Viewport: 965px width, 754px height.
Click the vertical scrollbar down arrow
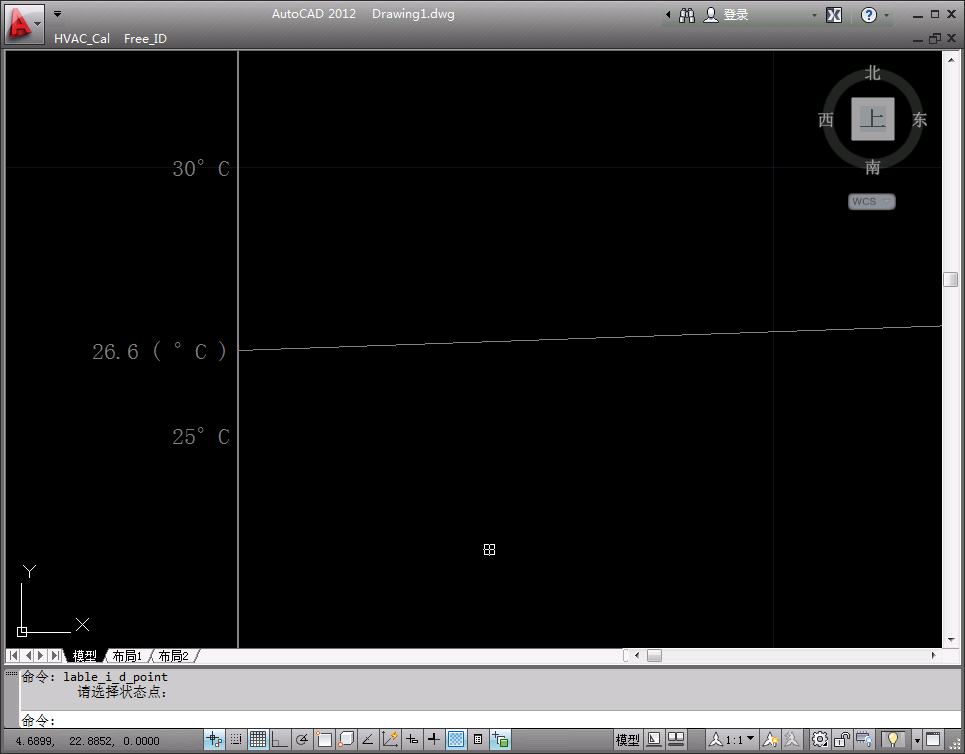click(951, 640)
